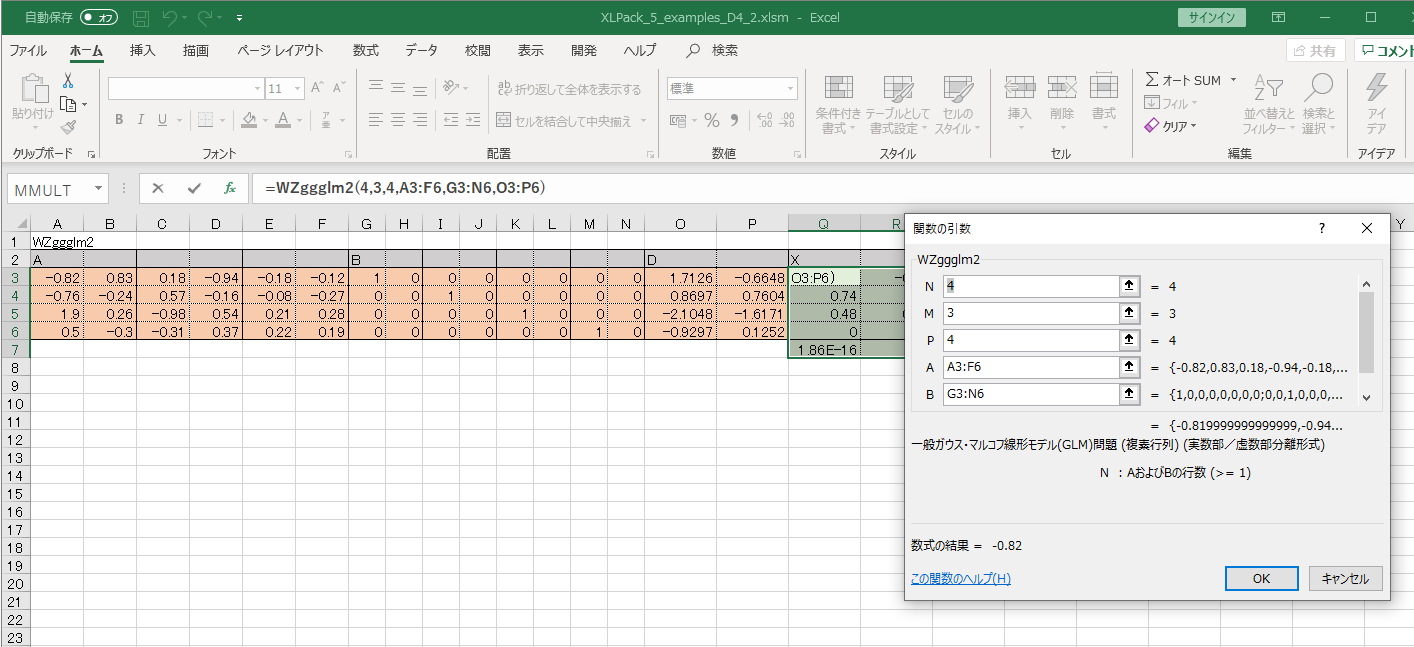Image resolution: width=1414 pixels, height=647 pixels.
Task: Click the search magnifier icon in ribbon
Action: 693,50
